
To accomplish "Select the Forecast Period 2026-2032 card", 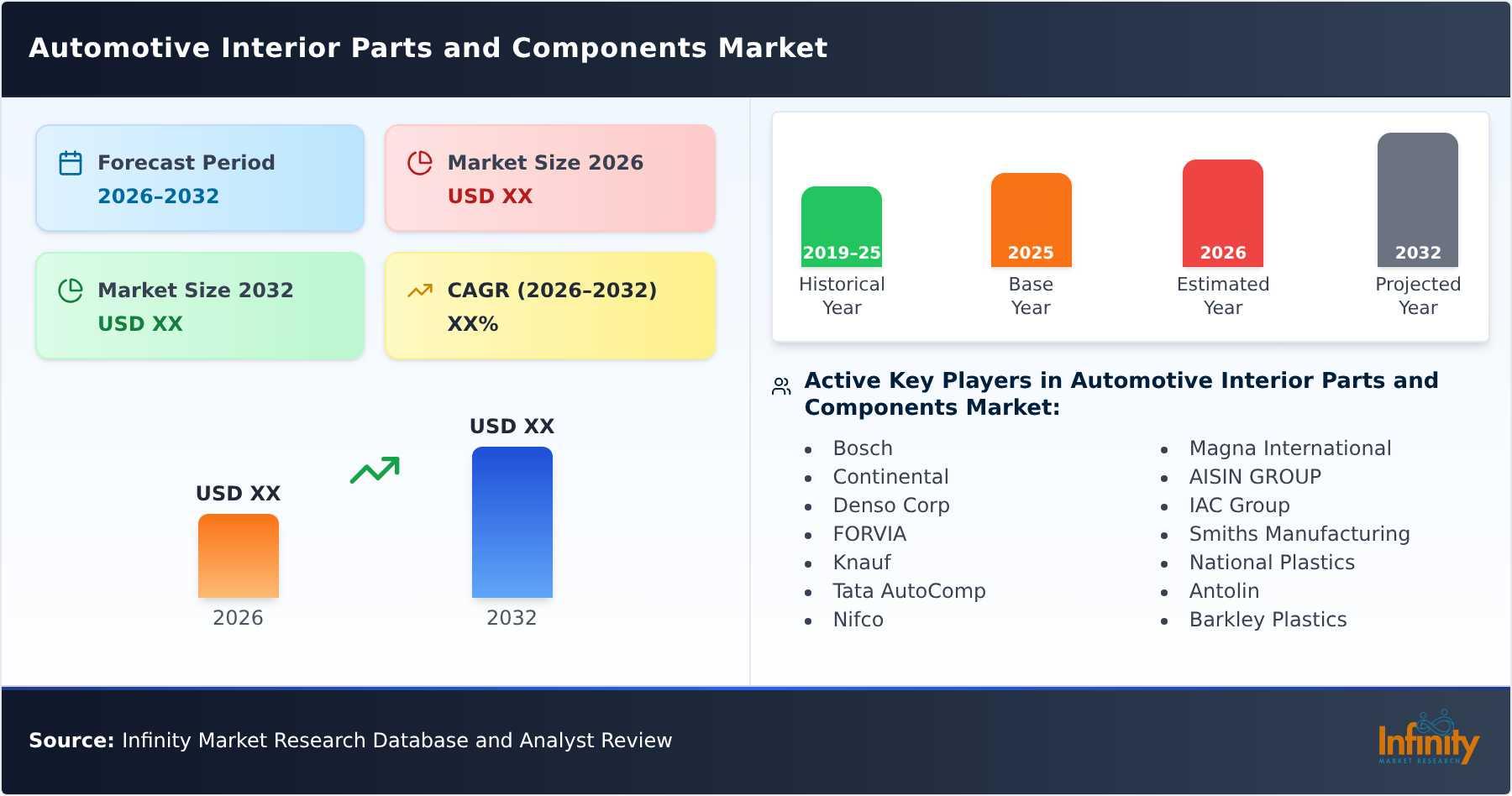I will coord(200,178).
